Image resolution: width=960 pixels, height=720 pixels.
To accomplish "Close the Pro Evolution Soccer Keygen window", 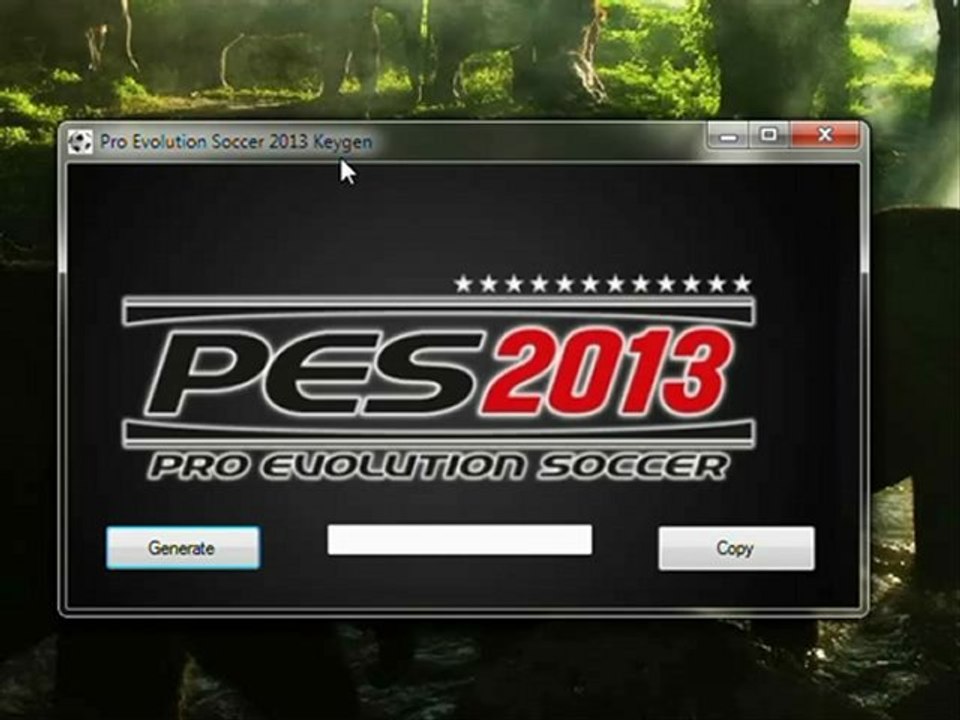I will [825, 135].
